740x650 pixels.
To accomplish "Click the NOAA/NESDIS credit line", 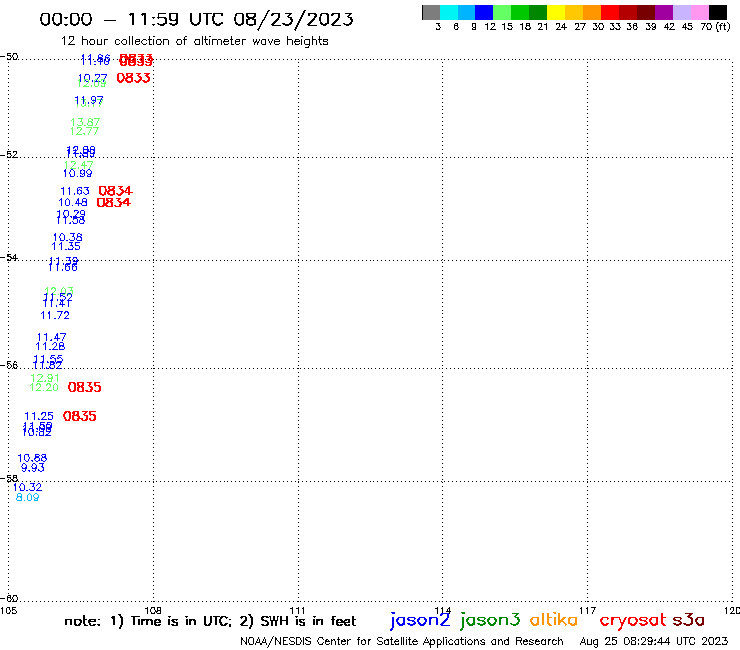I will point(402,641).
